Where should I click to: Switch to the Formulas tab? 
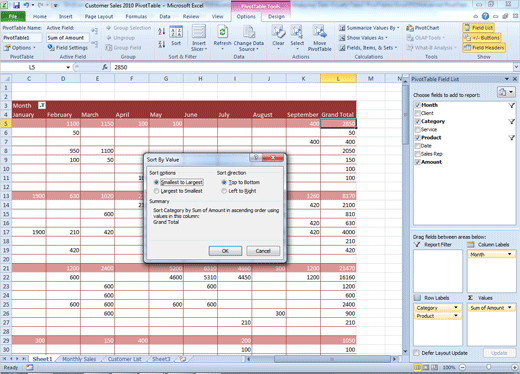pos(136,16)
